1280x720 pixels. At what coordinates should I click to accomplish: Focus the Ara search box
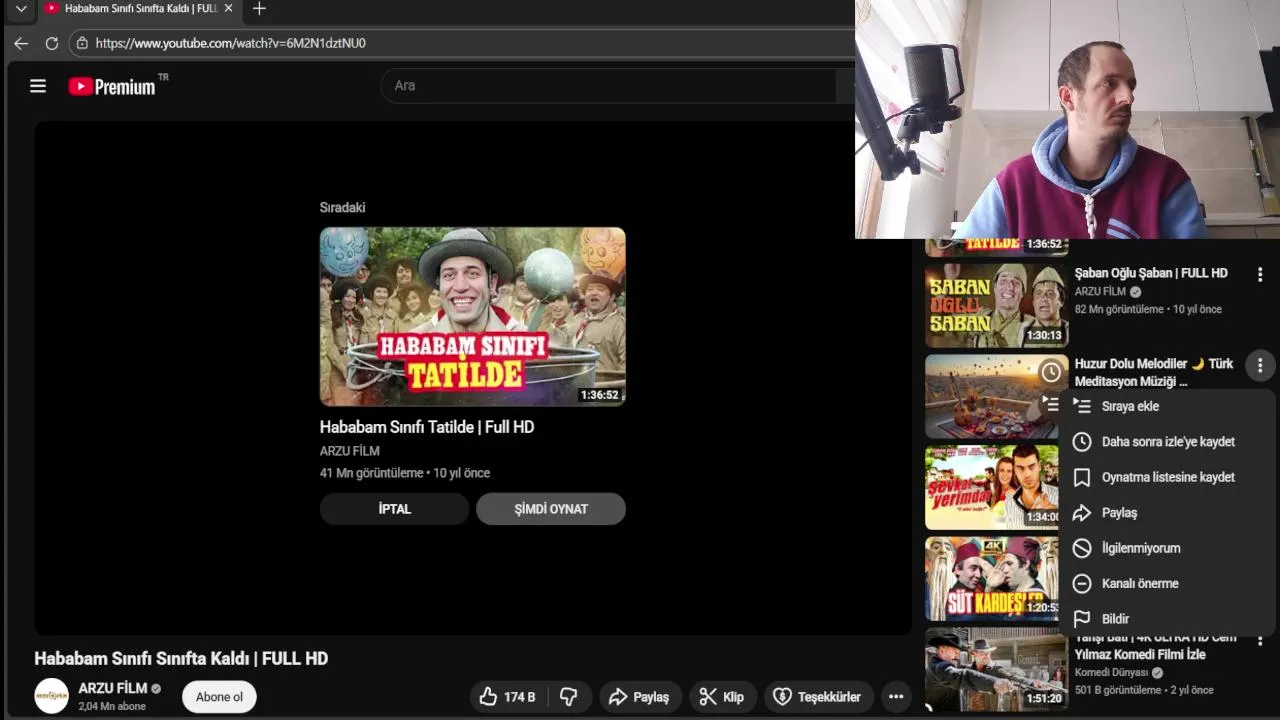tap(608, 86)
